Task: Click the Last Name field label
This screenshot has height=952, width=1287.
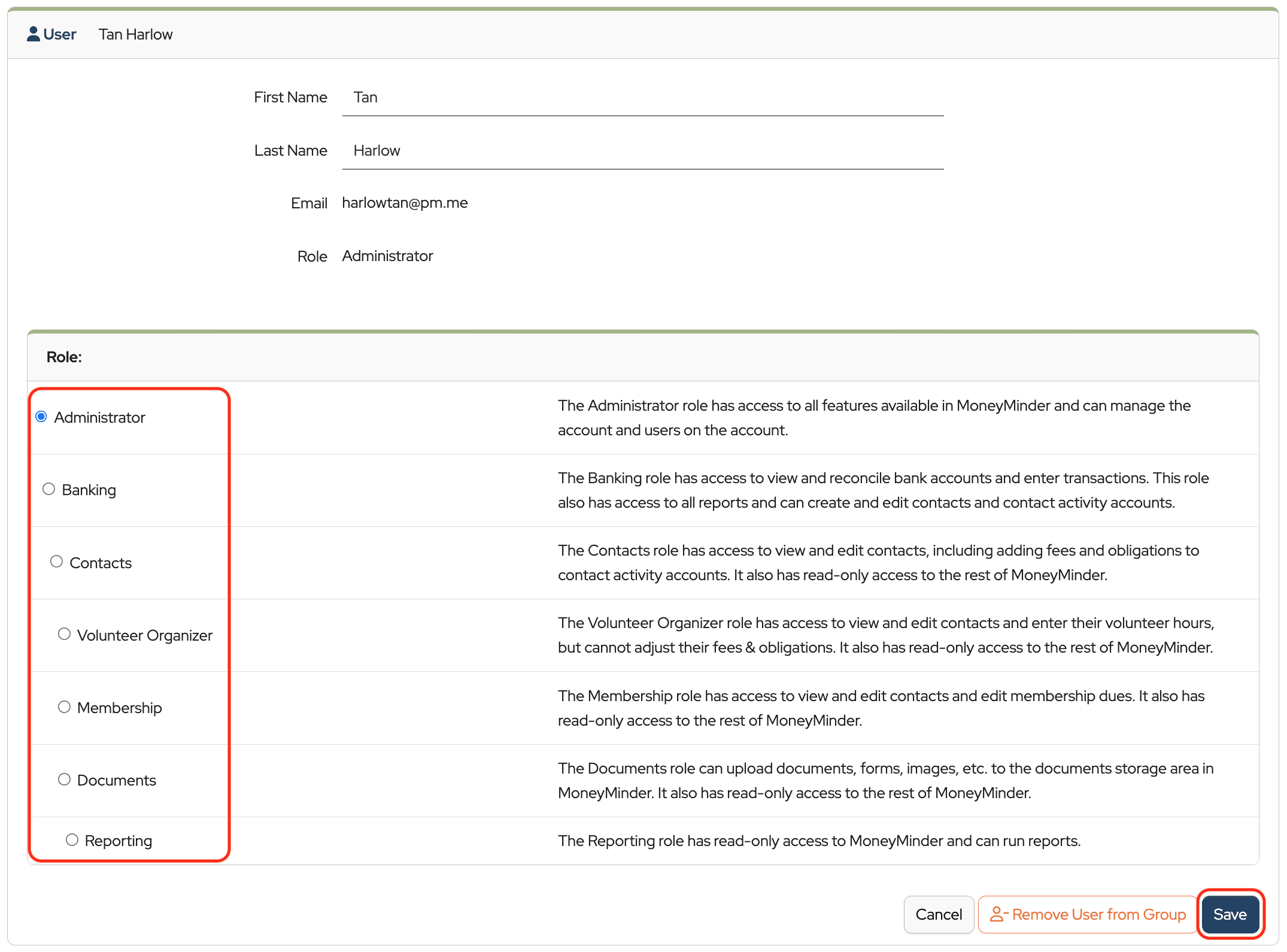Action: (290, 151)
